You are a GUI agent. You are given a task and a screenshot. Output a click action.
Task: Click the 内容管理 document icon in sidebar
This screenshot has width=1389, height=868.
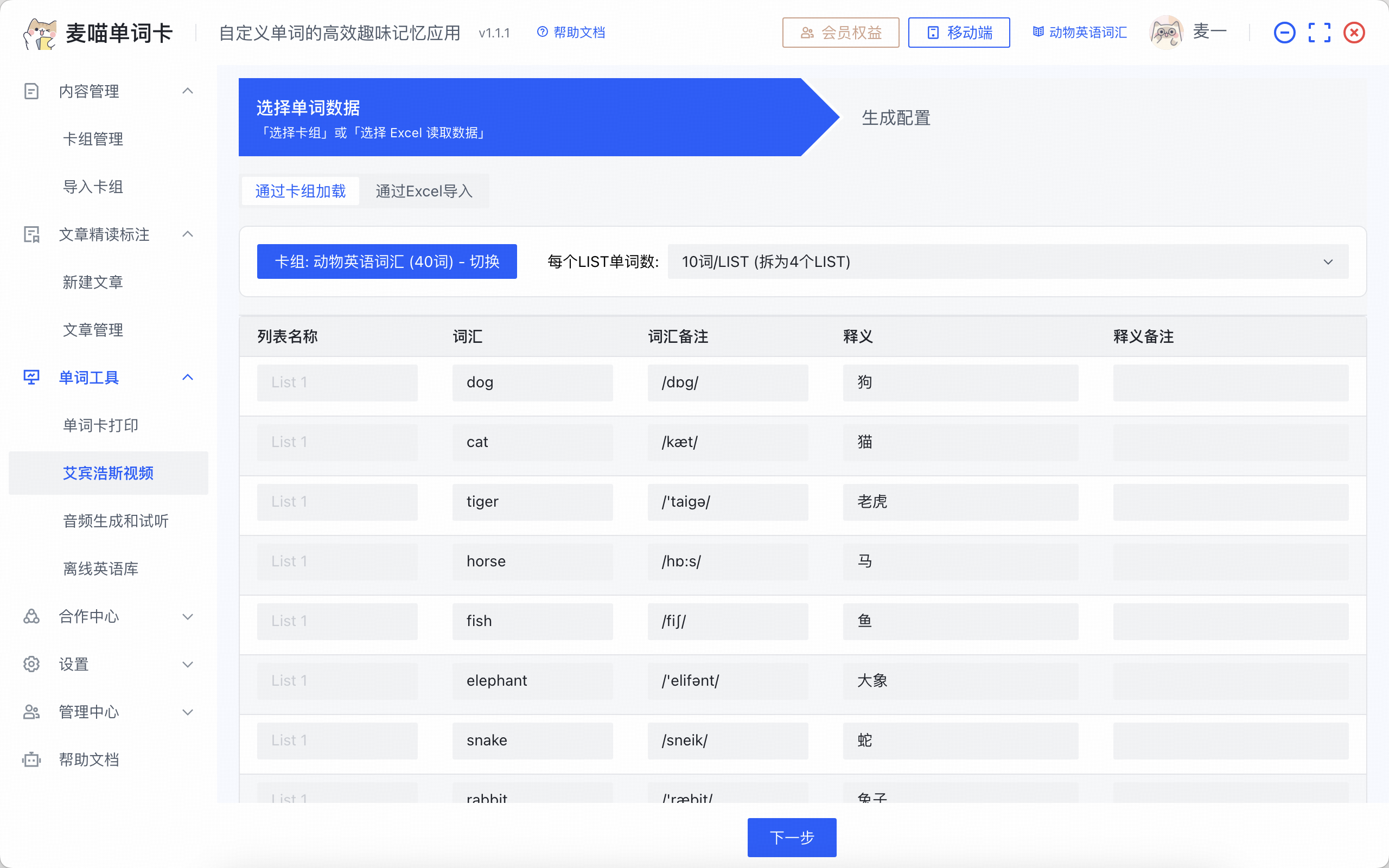point(31,91)
